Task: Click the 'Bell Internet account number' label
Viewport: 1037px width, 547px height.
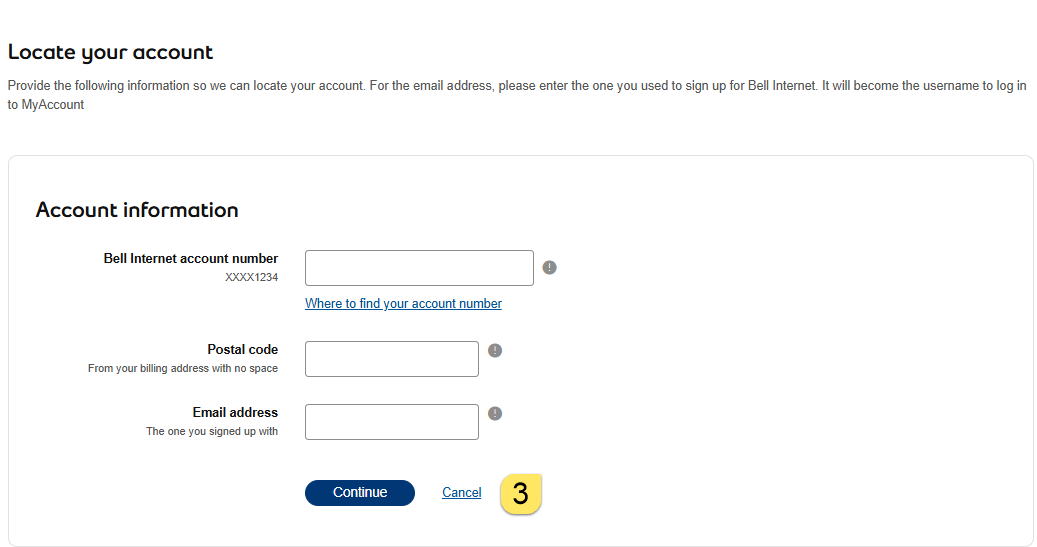Action: click(191, 258)
